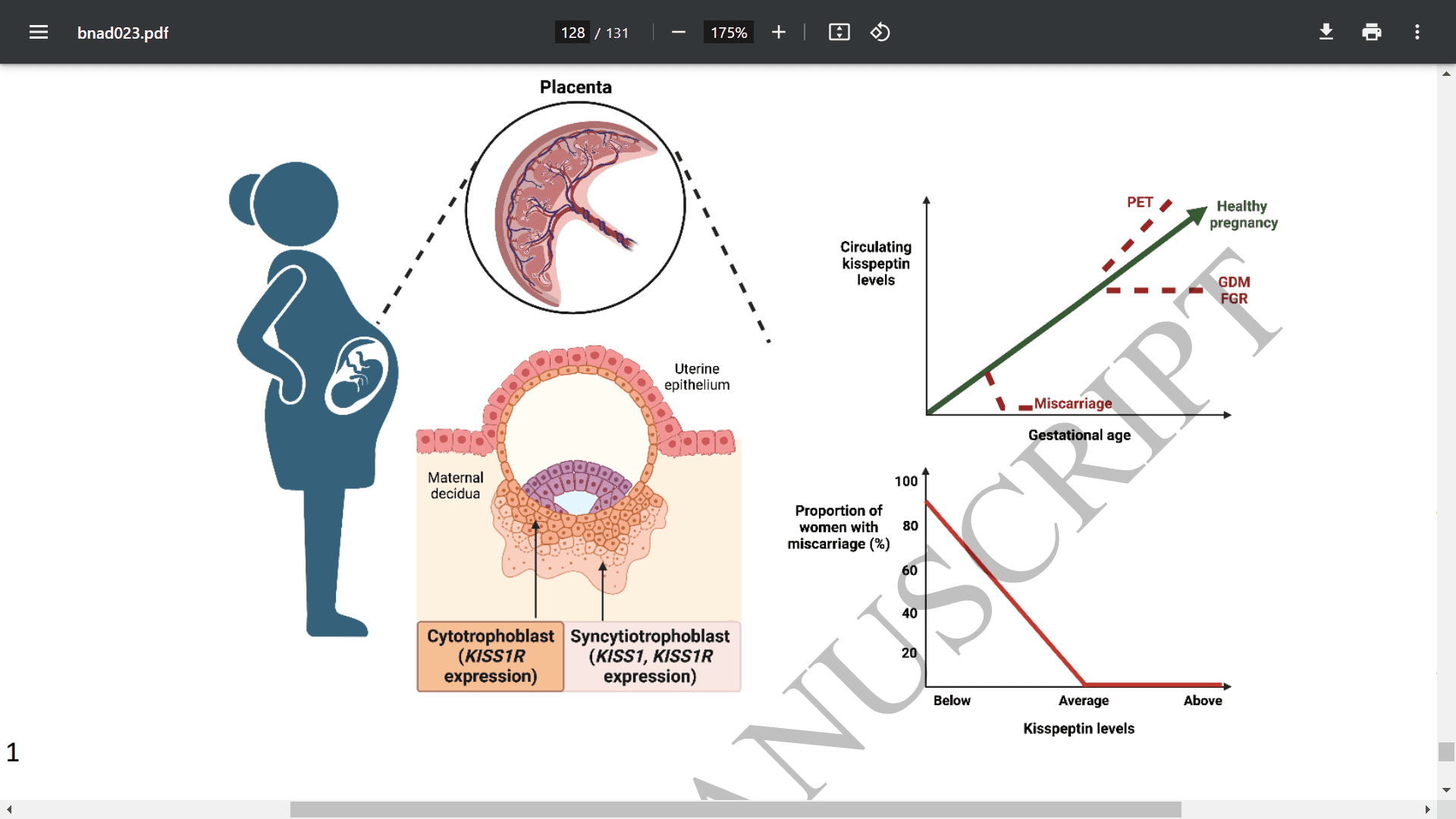The width and height of the screenshot is (1456, 819).
Task: Click the 'Proportion of women with miscarriage' label
Action: [839, 527]
